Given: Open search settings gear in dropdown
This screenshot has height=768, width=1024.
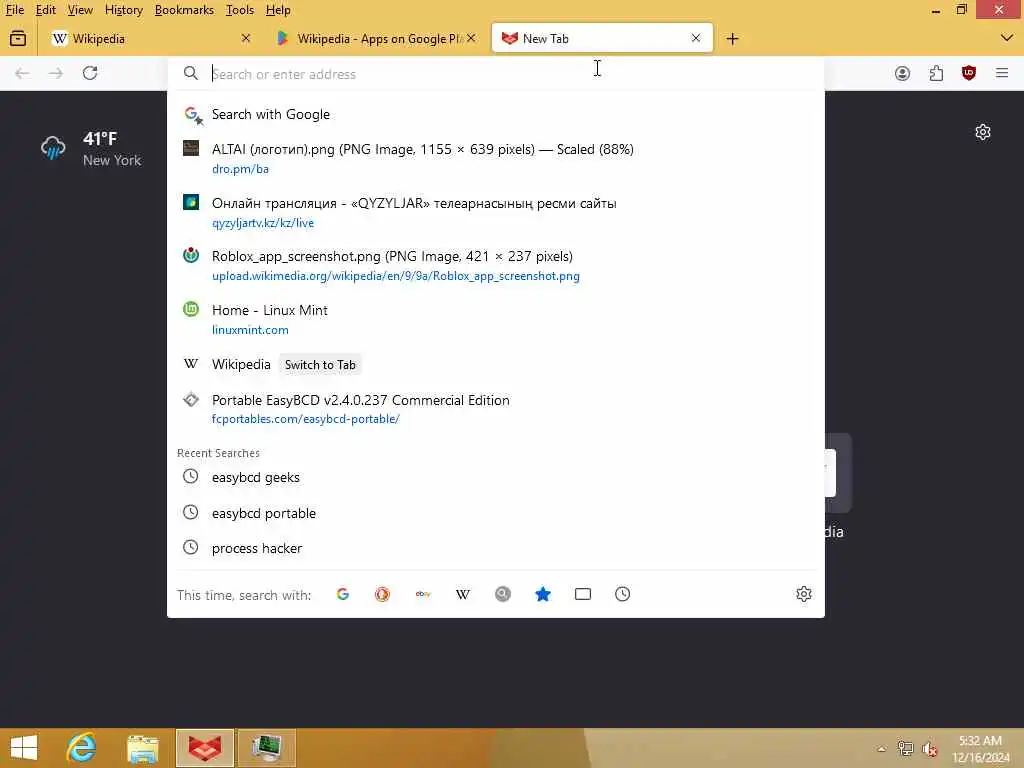Looking at the screenshot, I should pyautogui.click(x=803, y=594).
